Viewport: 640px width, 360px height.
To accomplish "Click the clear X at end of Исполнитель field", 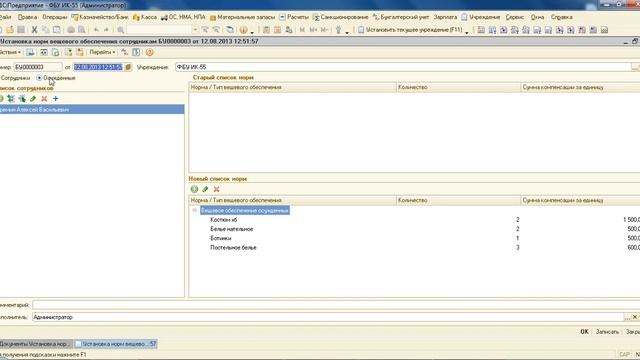I will [635, 317].
